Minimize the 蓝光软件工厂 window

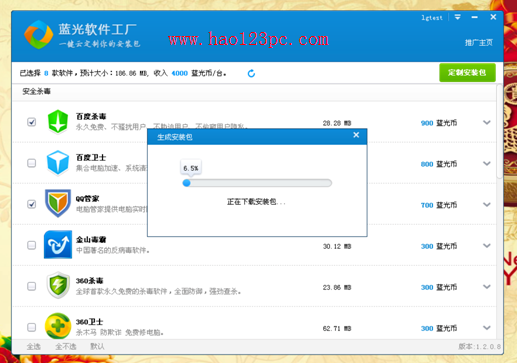[x=475, y=17]
